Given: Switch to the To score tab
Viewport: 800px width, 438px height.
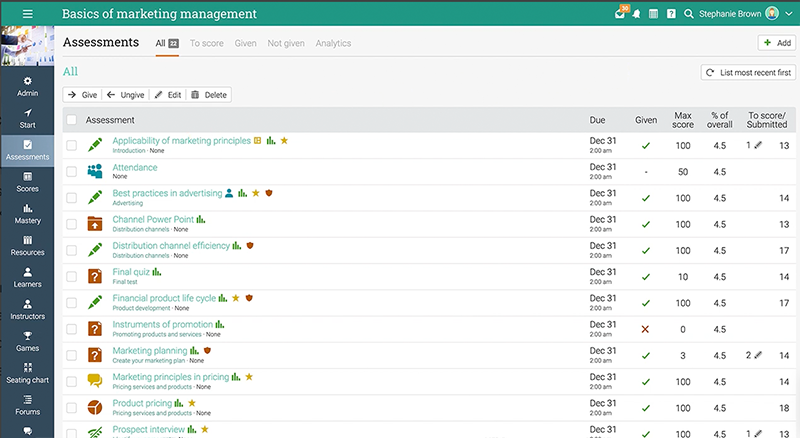Looking at the screenshot, I should pos(206,44).
